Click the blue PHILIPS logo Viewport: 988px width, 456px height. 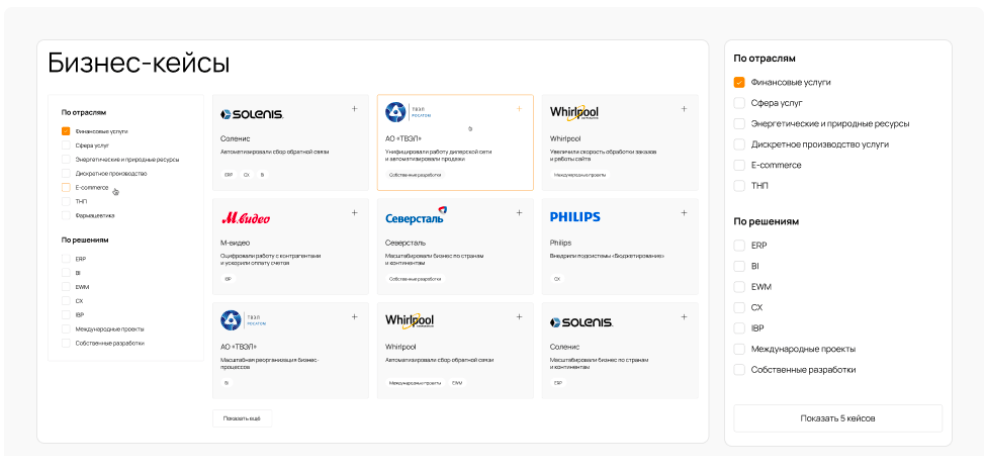[x=575, y=217]
